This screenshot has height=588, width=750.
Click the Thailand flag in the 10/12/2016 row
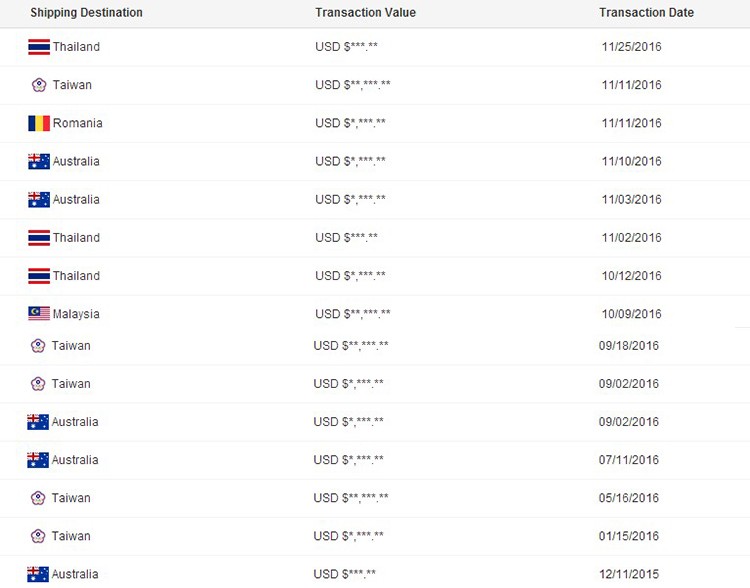[x=39, y=276]
